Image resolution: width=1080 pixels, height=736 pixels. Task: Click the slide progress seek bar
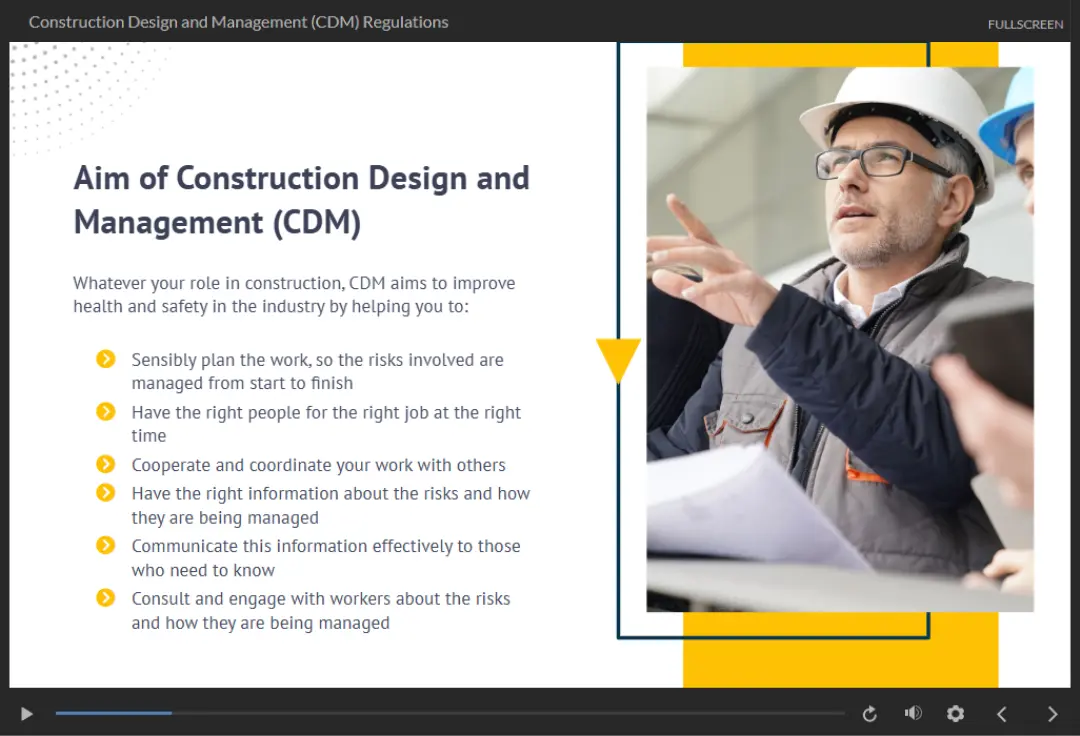[450, 713]
